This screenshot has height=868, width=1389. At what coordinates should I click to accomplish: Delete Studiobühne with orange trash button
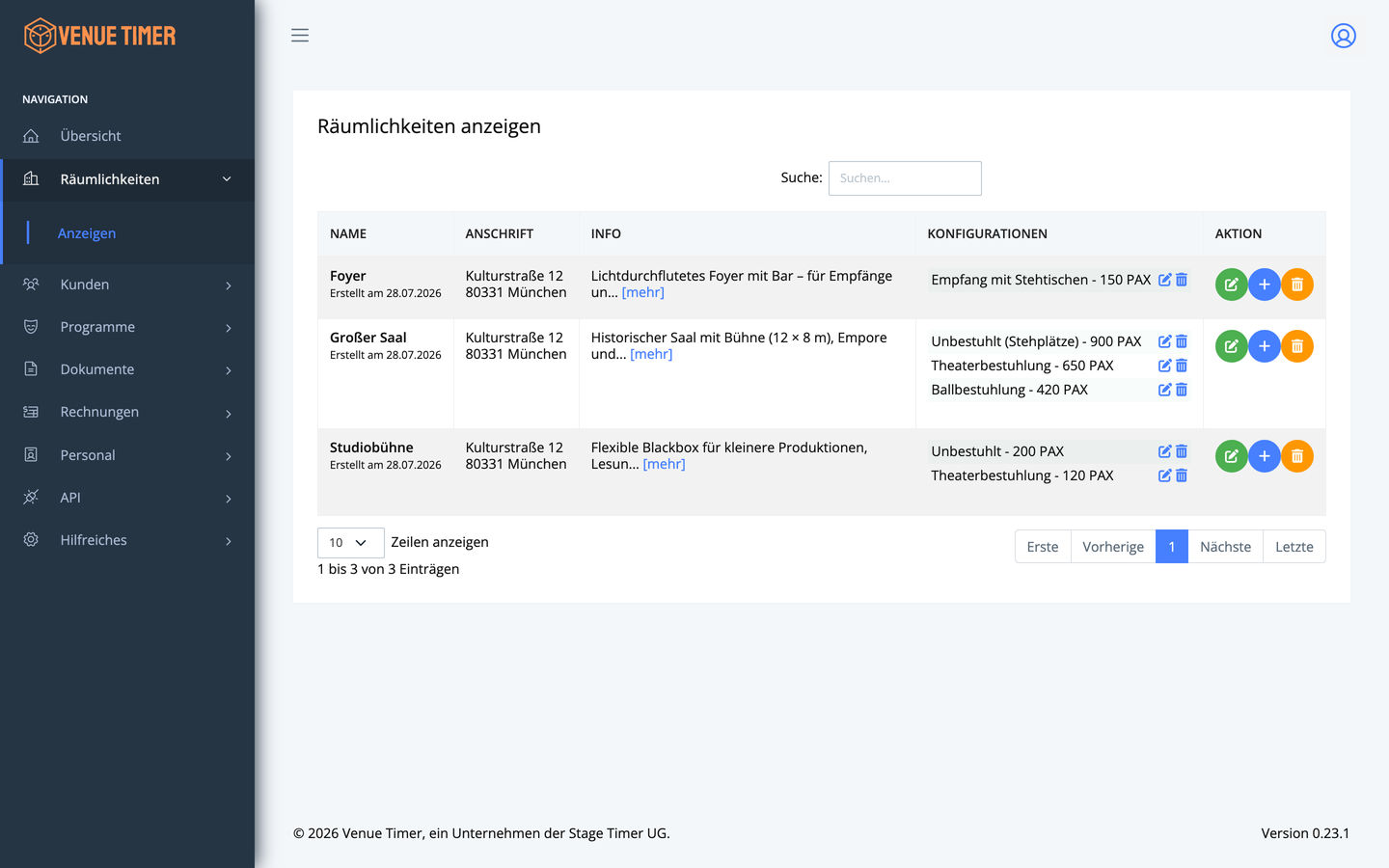pos(1296,456)
